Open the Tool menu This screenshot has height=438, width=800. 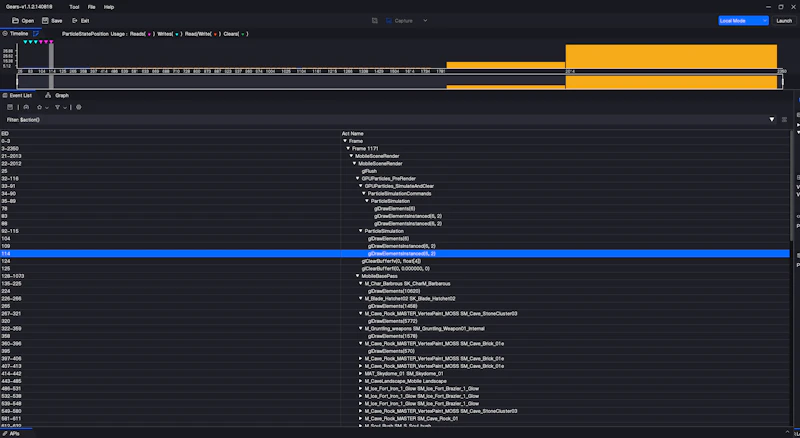74,7
